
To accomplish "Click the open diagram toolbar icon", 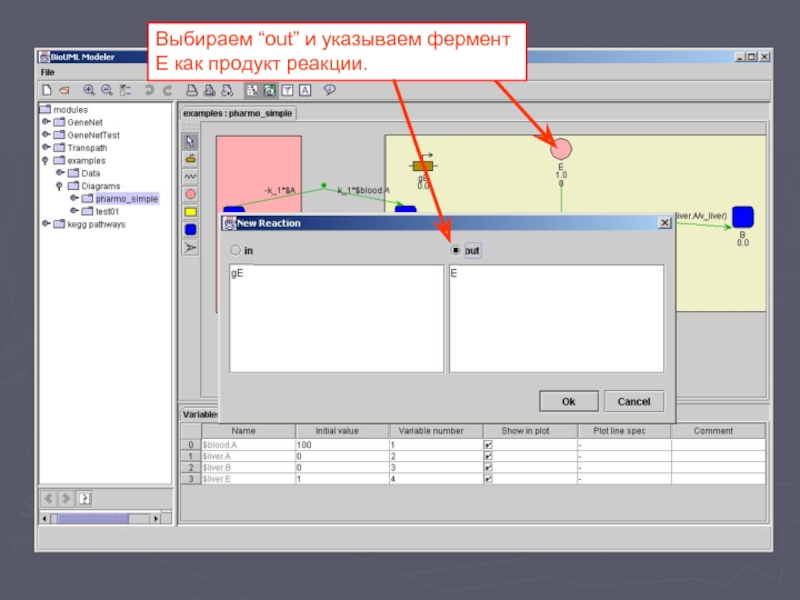I will coord(64,90).
